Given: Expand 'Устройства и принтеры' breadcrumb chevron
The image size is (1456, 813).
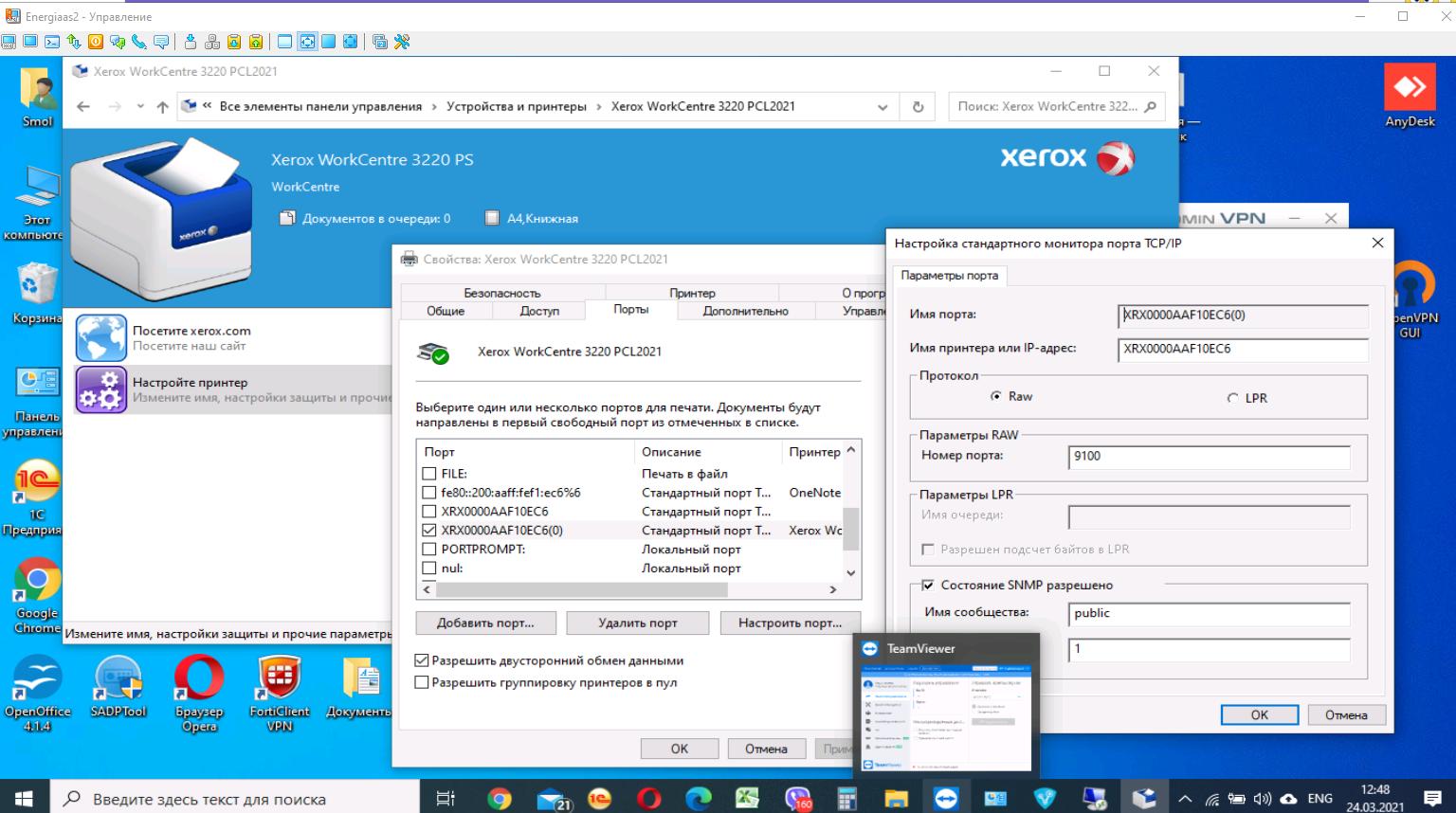Looking at the screenshot, I should 599,107.
